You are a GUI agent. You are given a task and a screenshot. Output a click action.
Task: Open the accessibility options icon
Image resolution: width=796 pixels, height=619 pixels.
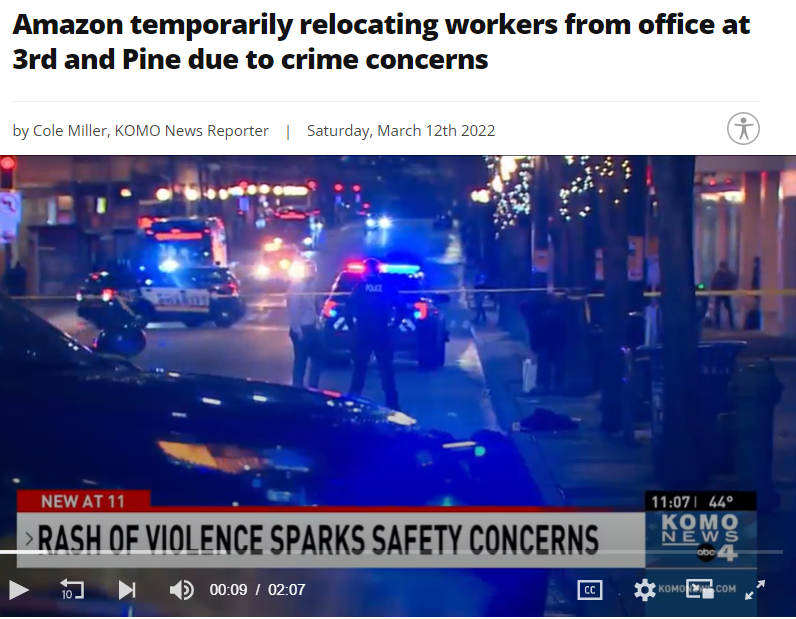[x=743, y=128]
